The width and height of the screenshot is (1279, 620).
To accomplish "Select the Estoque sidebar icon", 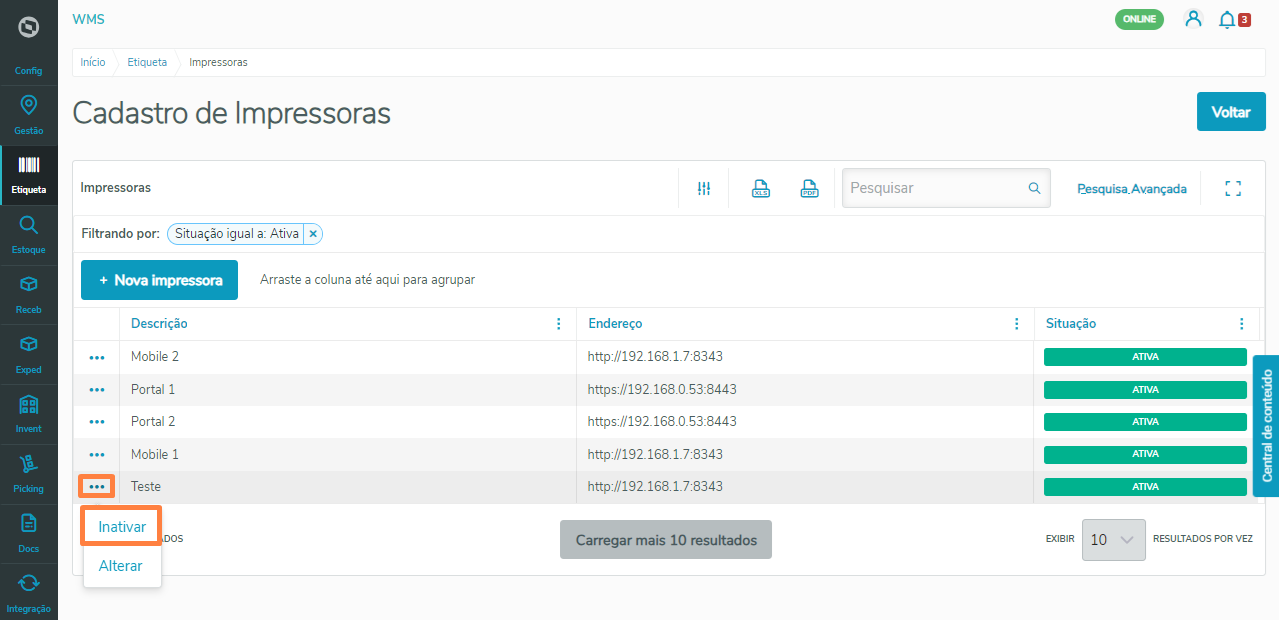I will coord(28,233).
